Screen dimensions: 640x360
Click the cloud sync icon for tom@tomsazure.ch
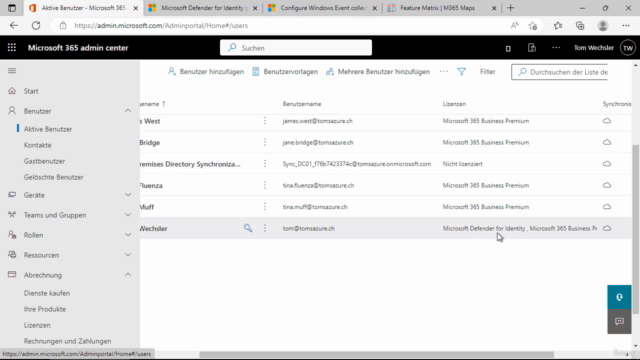[607, 228]
